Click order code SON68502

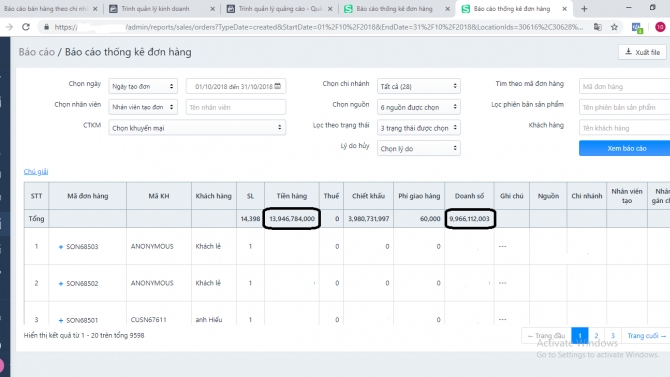click(x=82, y=283)
